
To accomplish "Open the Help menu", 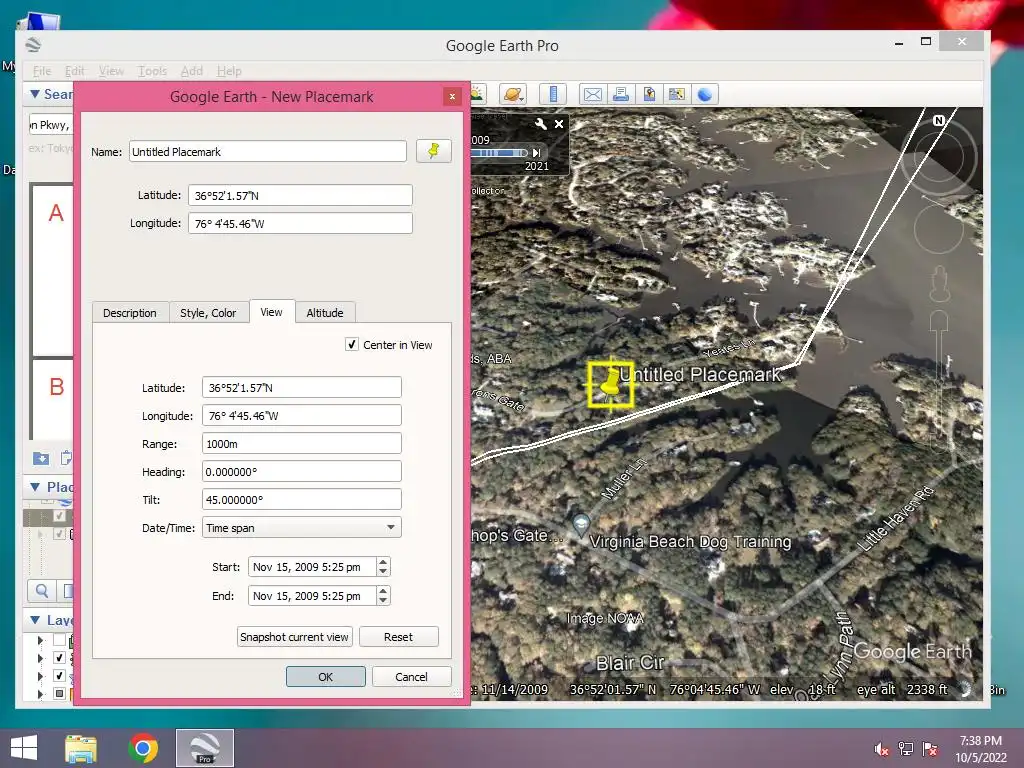I will [229, 71].
